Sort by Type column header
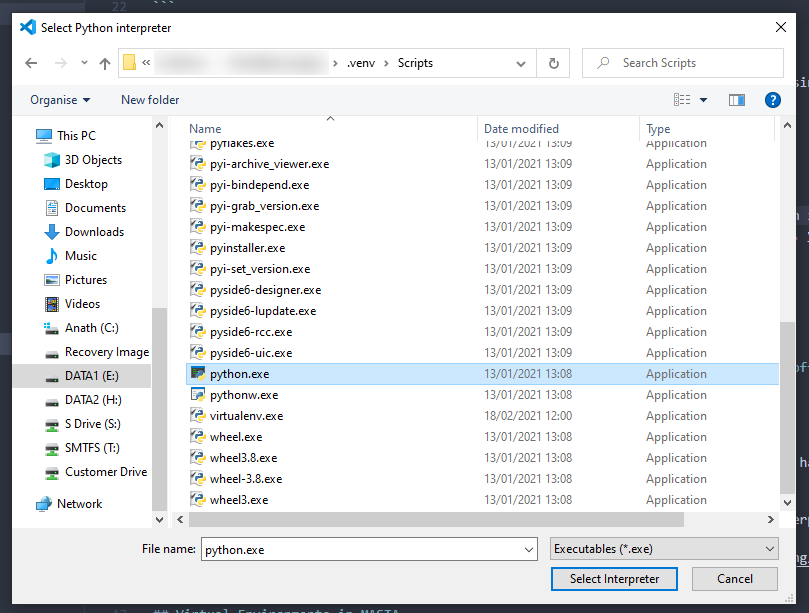Image resolution: width=809 pixels, height=613 pixels. coord(658,129)
